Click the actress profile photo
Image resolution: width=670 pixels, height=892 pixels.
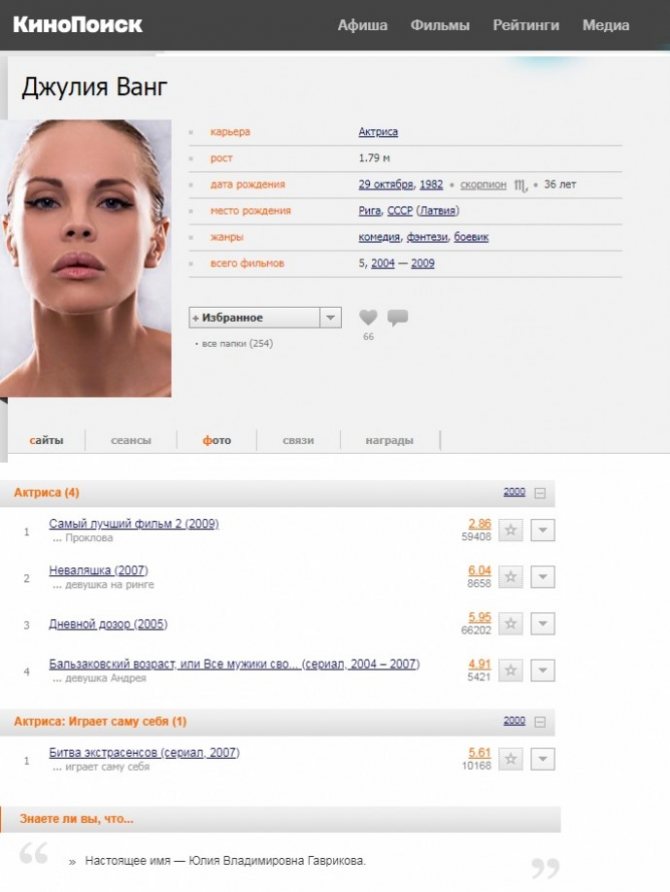click(x=86, y=258)
